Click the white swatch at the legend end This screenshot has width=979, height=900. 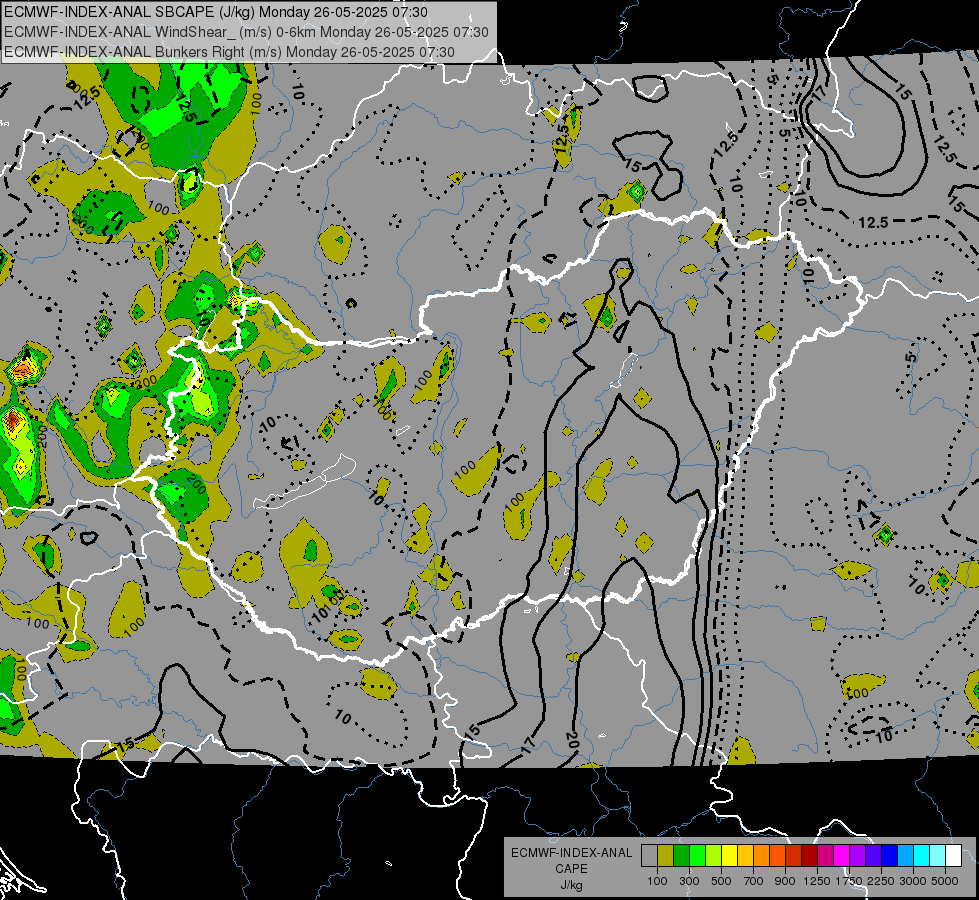(x=953, y=855)
